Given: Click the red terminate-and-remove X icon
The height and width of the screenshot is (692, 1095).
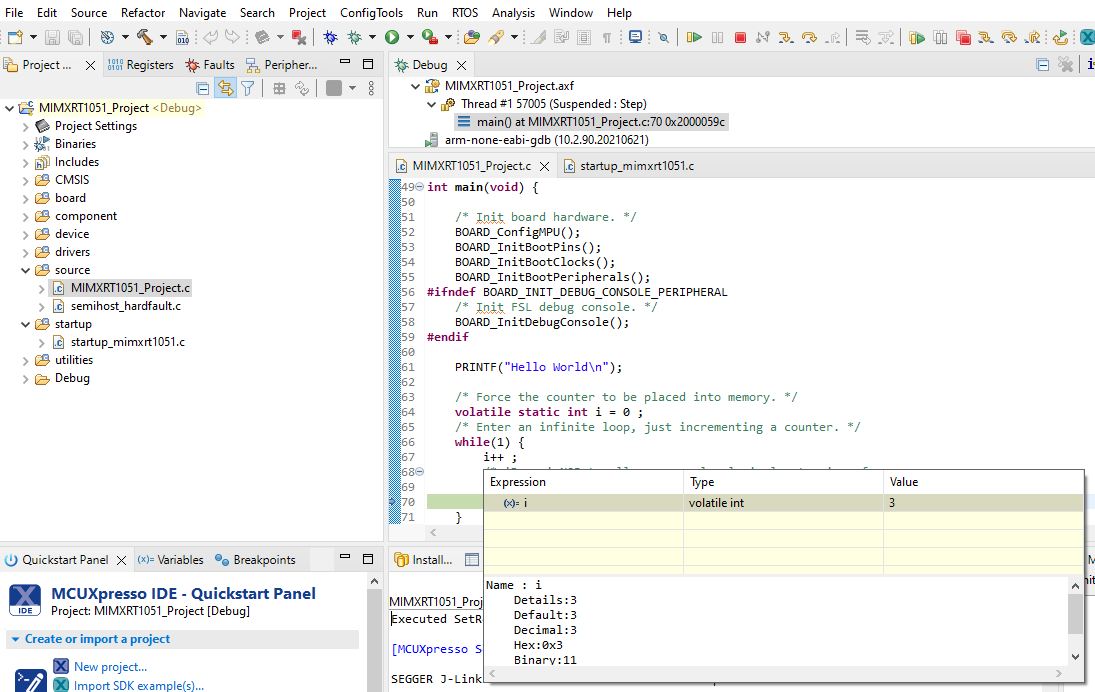Looking at the screenshot, I should pos(299,37).
